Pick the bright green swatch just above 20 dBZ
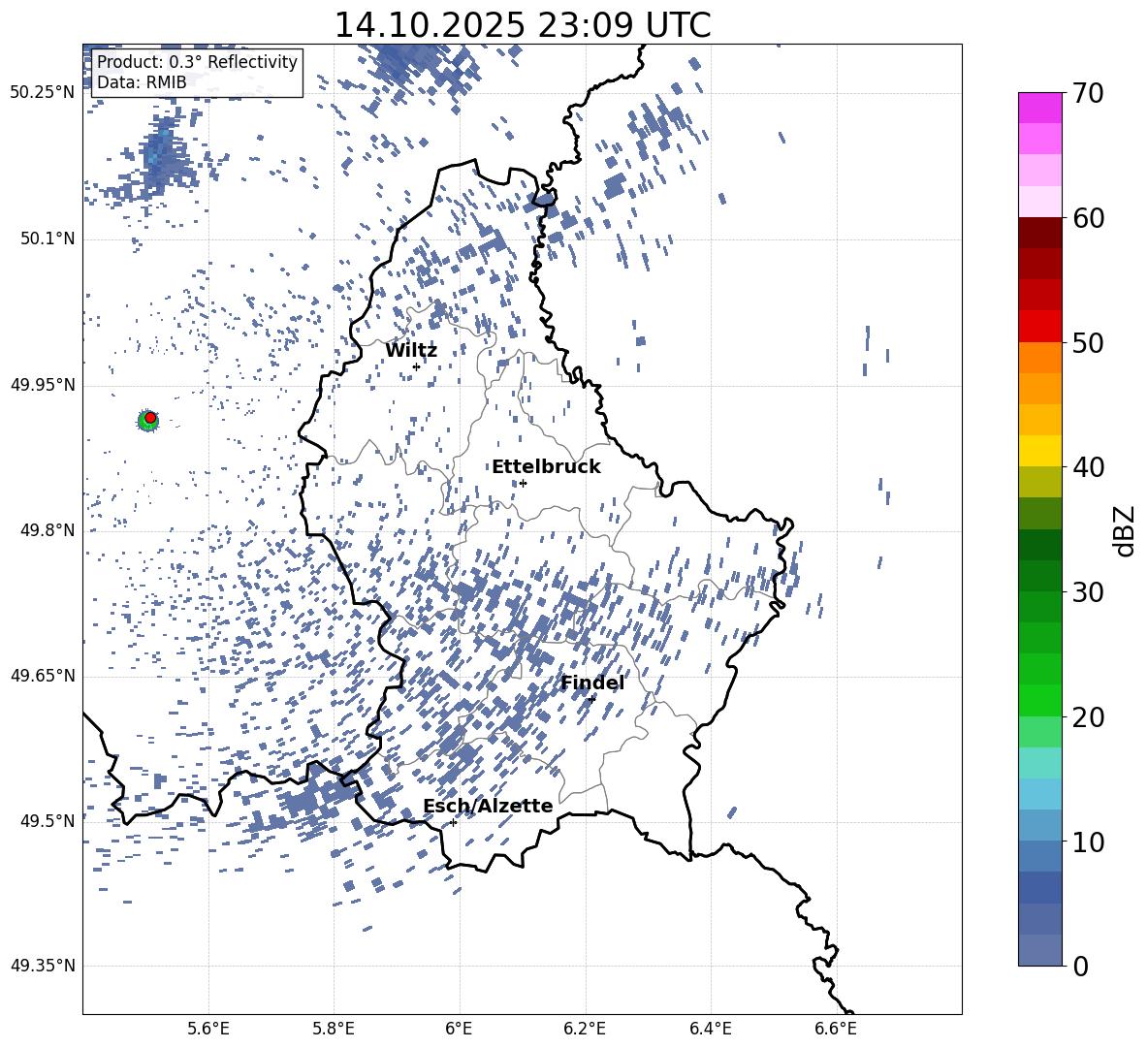 click(1039, 700)
